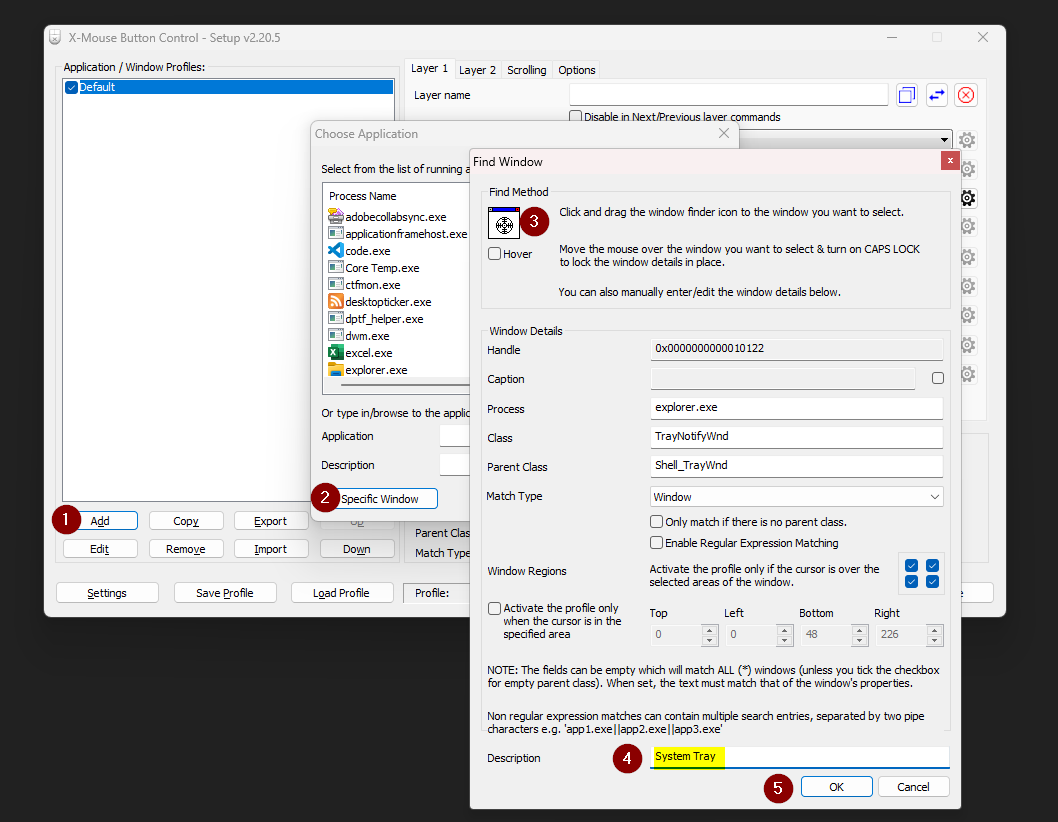Screen dimensions: 1058x822
Task: Enable Regular Expression Matching checkbox
Action: coord(656,543)
